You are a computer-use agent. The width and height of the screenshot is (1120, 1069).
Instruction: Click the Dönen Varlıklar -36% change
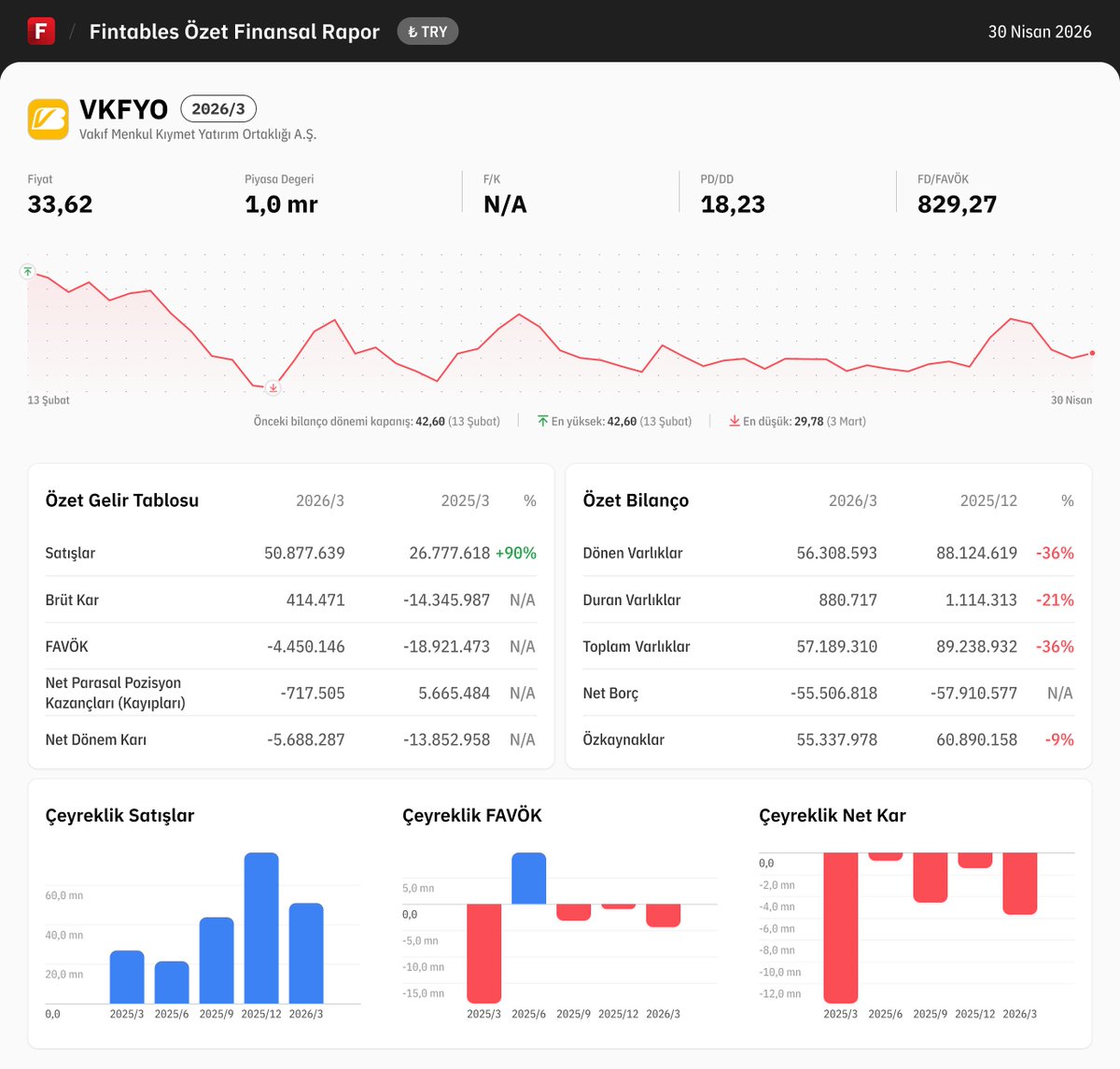1055,553
